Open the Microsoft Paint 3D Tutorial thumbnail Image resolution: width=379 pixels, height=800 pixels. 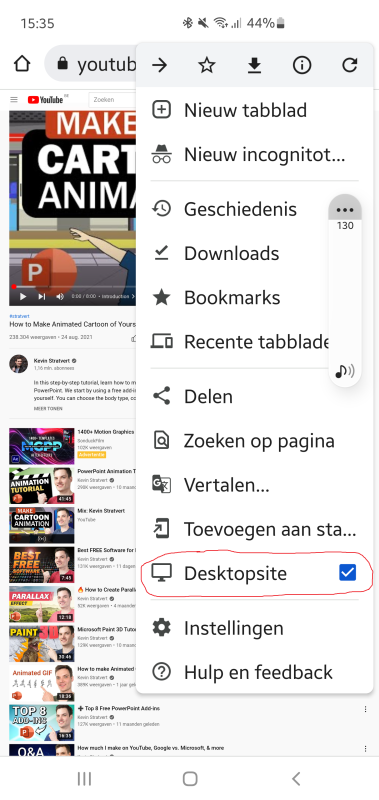[41, 644]
